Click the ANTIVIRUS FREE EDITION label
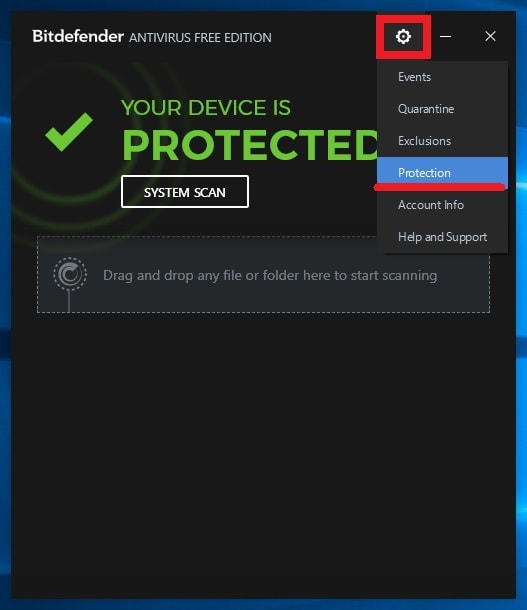The image size is (527, 610). 200,38
